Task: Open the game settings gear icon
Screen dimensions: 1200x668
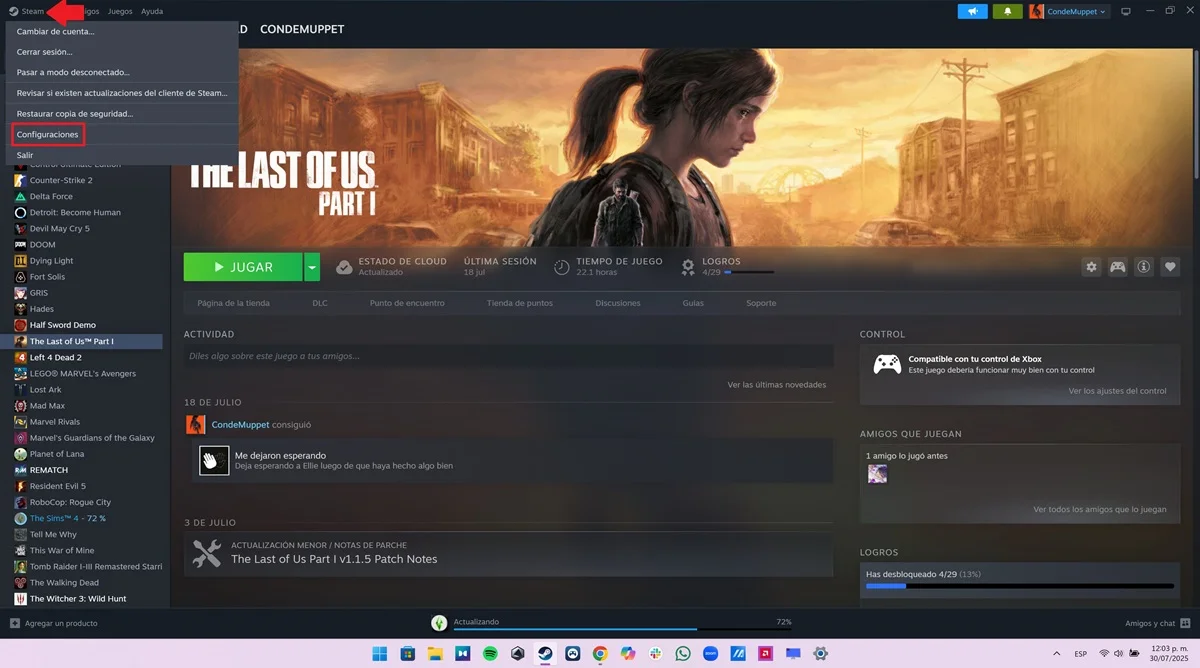Action: [1090, 267]
